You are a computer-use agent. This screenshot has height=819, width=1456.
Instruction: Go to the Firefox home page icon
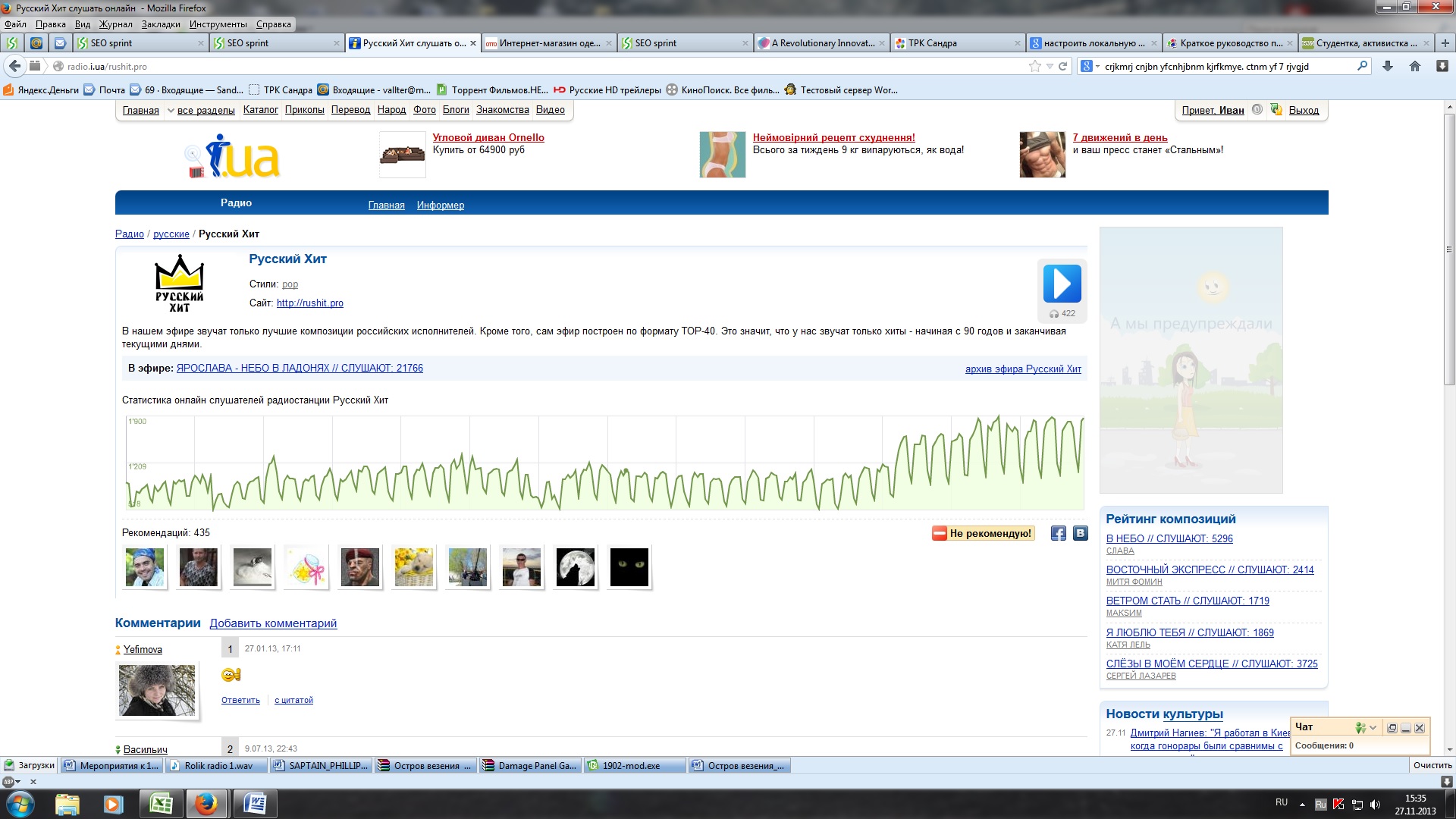pos(1415,66)
